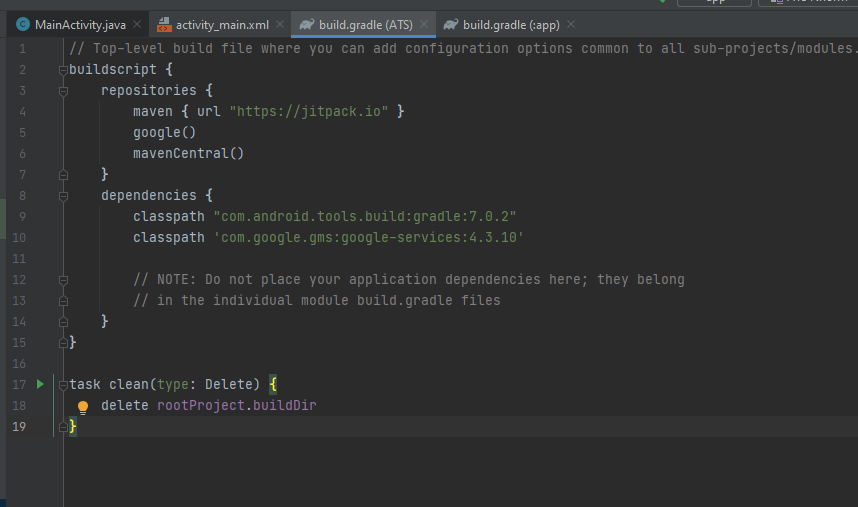Click on google() on line 5

pos(164,133)
